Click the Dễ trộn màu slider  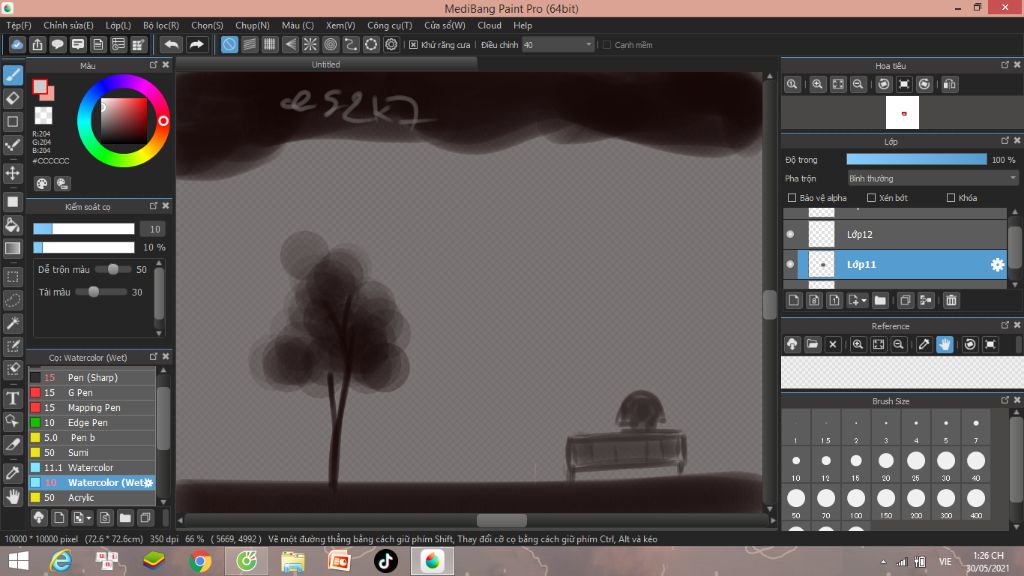(112, 269)
